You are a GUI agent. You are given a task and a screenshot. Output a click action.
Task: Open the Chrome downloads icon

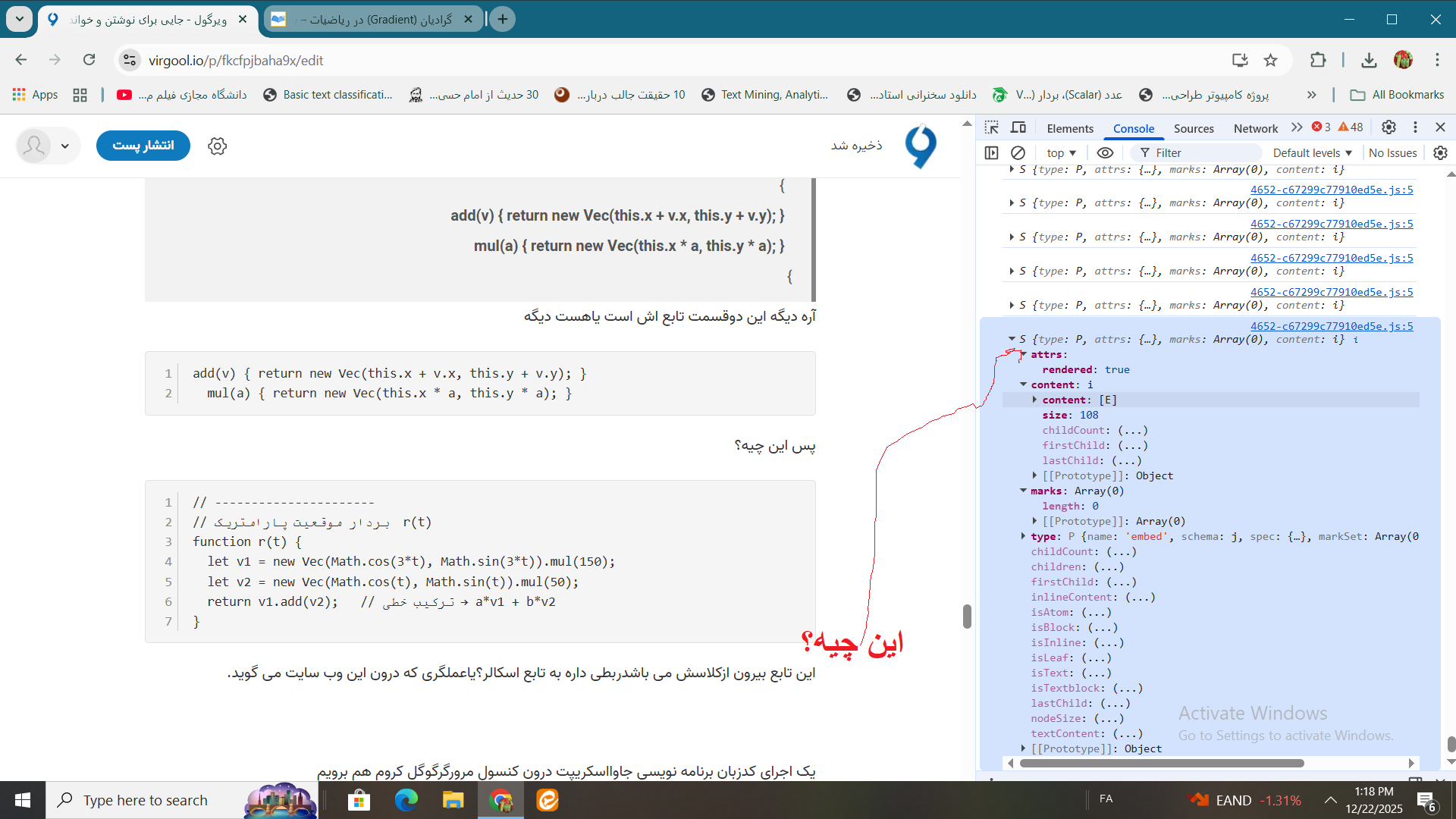[1369, 60]
